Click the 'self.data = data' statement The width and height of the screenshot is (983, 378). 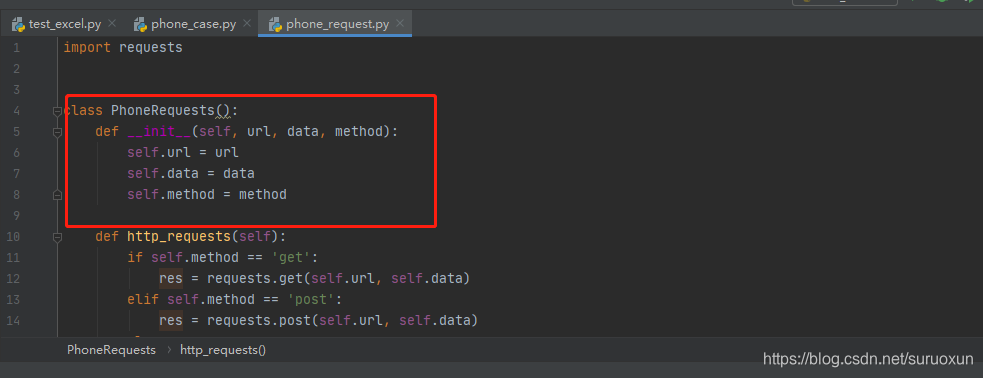tap(191, 174)
